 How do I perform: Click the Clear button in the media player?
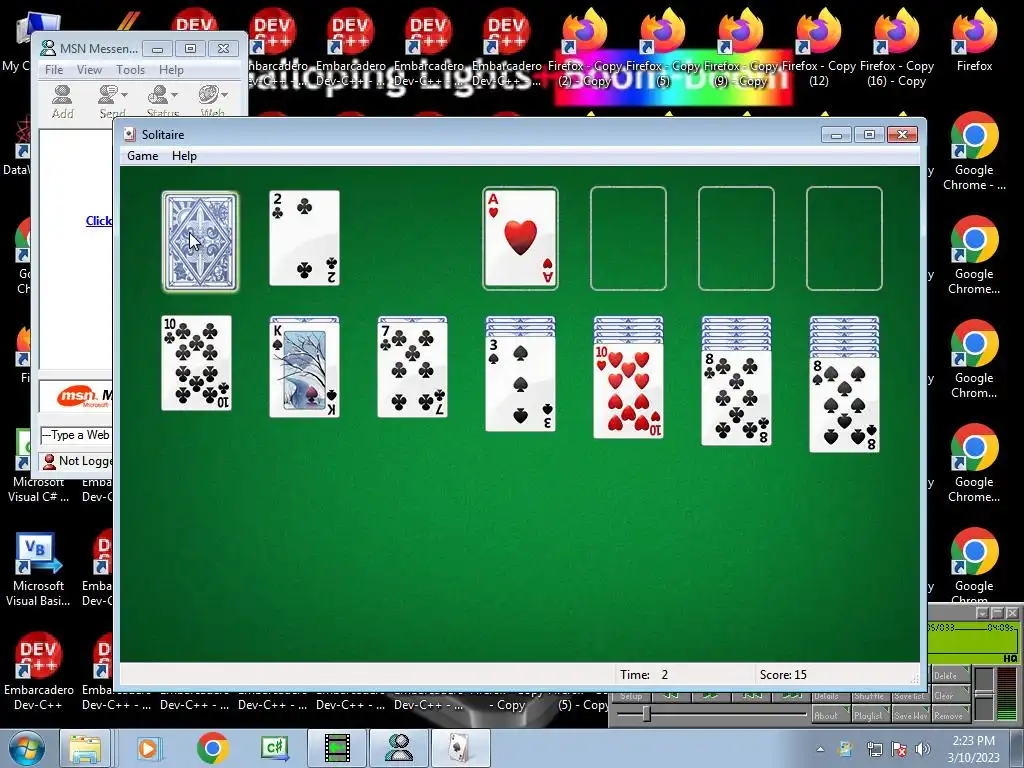(x=948, y=696)
